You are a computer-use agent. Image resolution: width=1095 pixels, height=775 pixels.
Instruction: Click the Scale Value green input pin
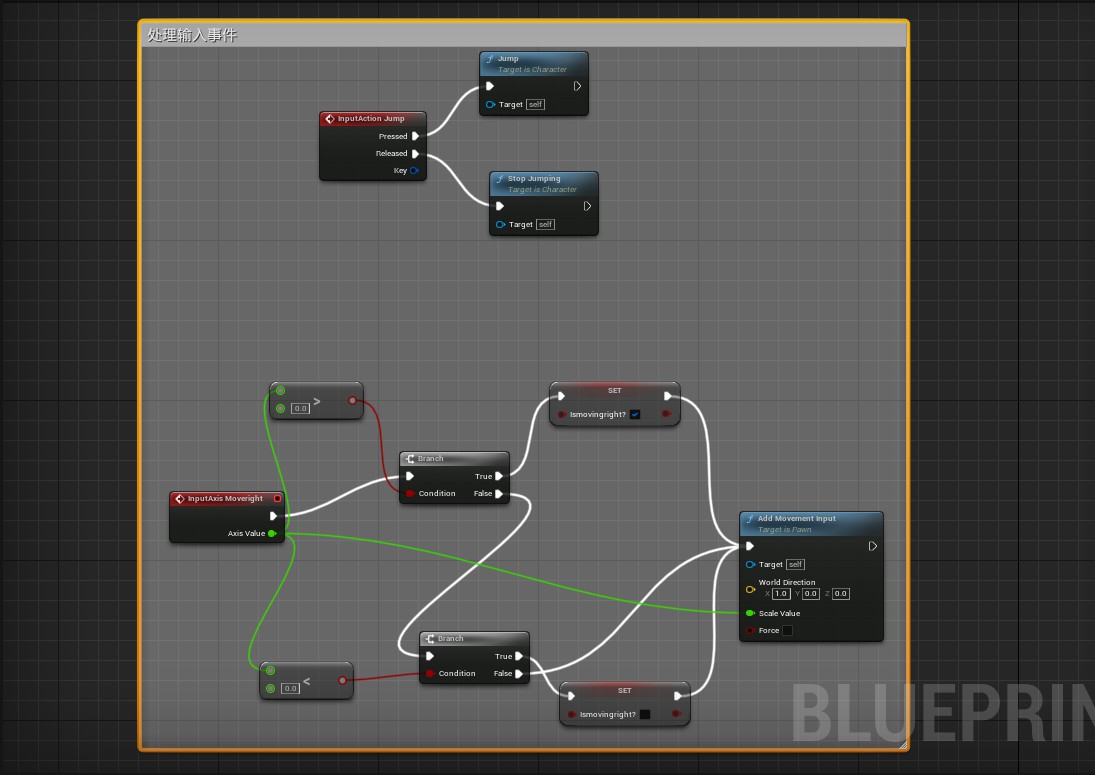coord(750,614)
